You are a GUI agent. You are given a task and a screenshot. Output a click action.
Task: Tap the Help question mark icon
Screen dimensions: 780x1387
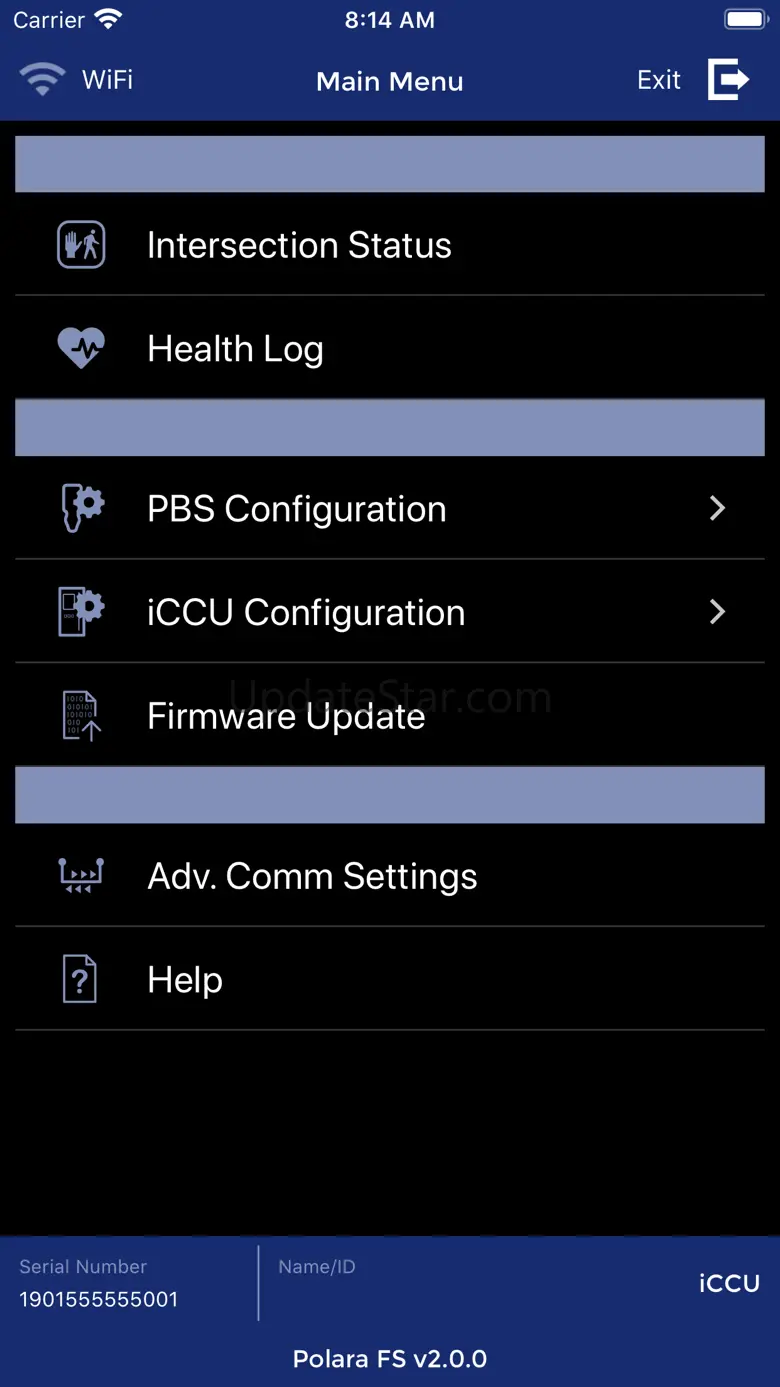click(81, 979)
